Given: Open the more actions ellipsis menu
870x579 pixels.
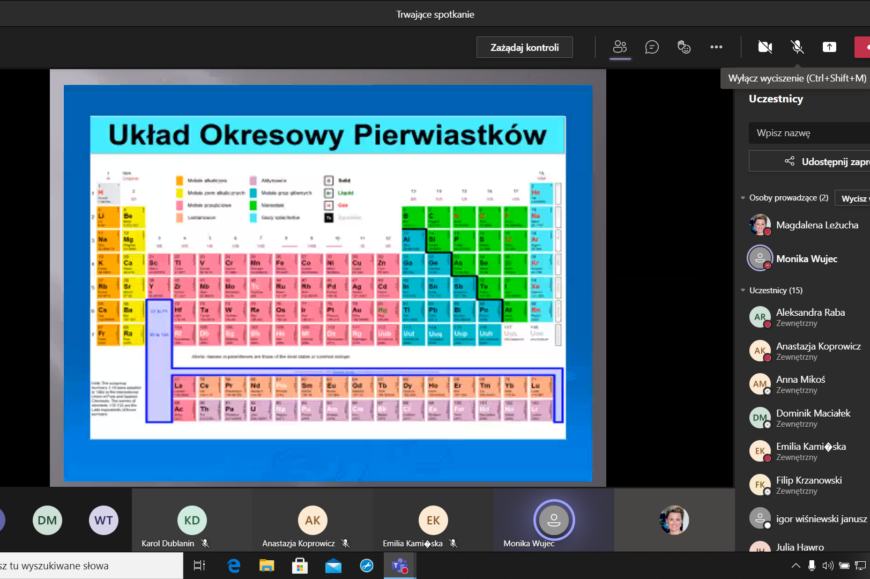Looking at the screenshot, I should (x=716, y=47).
